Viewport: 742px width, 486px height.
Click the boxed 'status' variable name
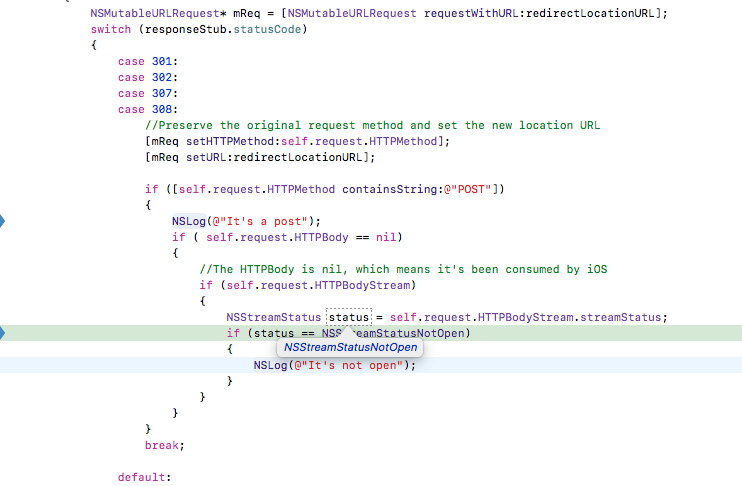(349, 317)
